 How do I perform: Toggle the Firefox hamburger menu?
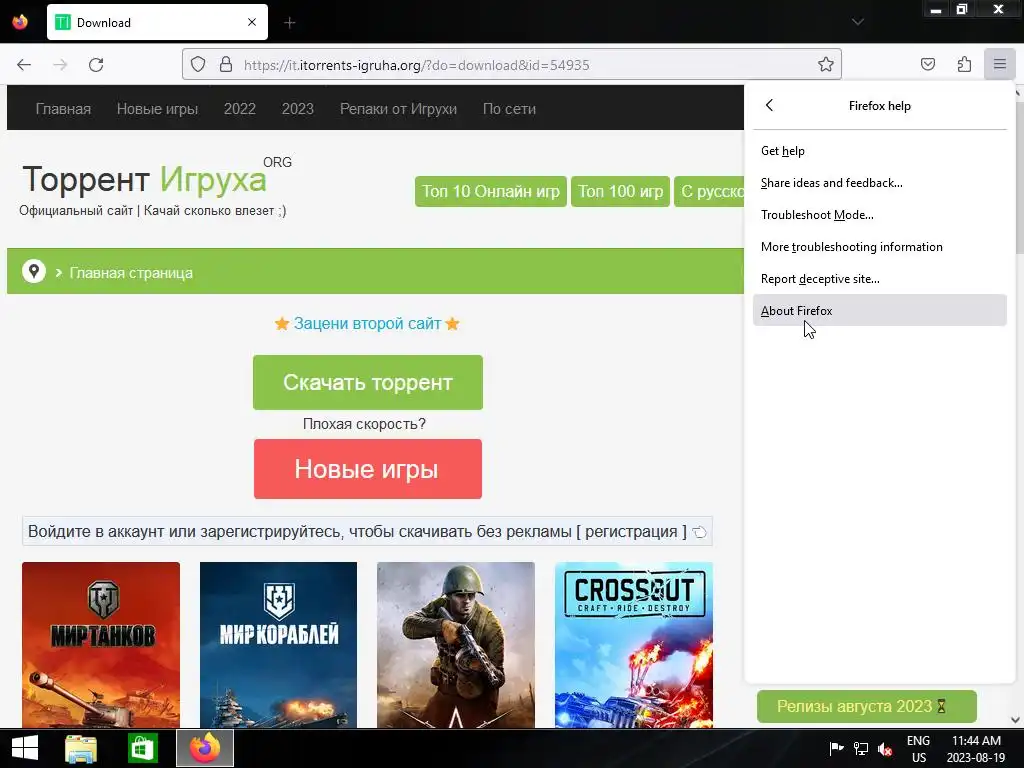[x=1000, y=65]
